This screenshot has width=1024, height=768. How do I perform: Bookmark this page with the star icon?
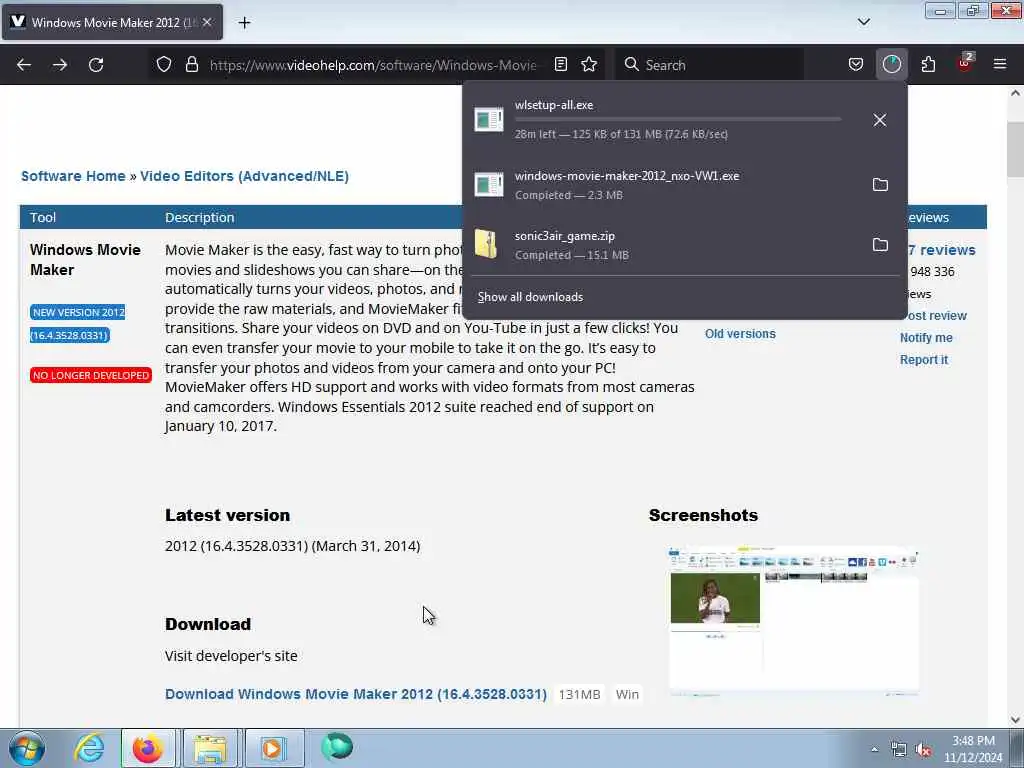tap(589, 65)
